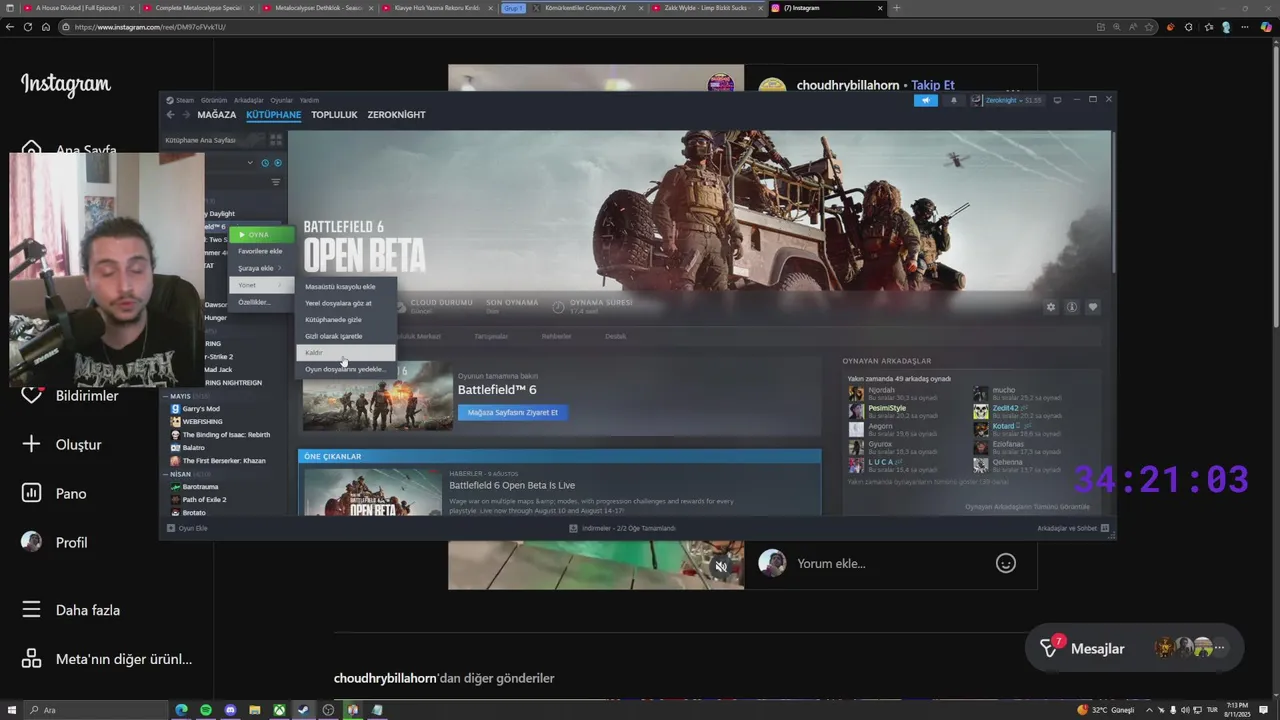Open Arkadaşlar ve Sohbet panel
Viewport: 1280px width, 720px height.
pos(1074,528)
